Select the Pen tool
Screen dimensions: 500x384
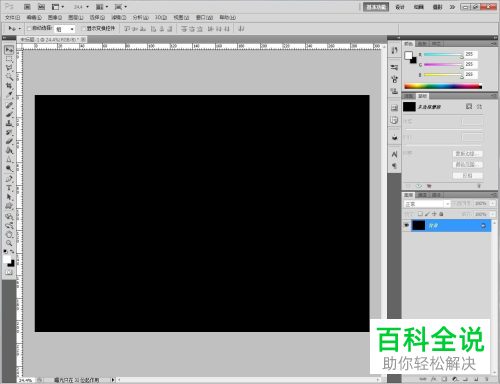tap(9, 179)
